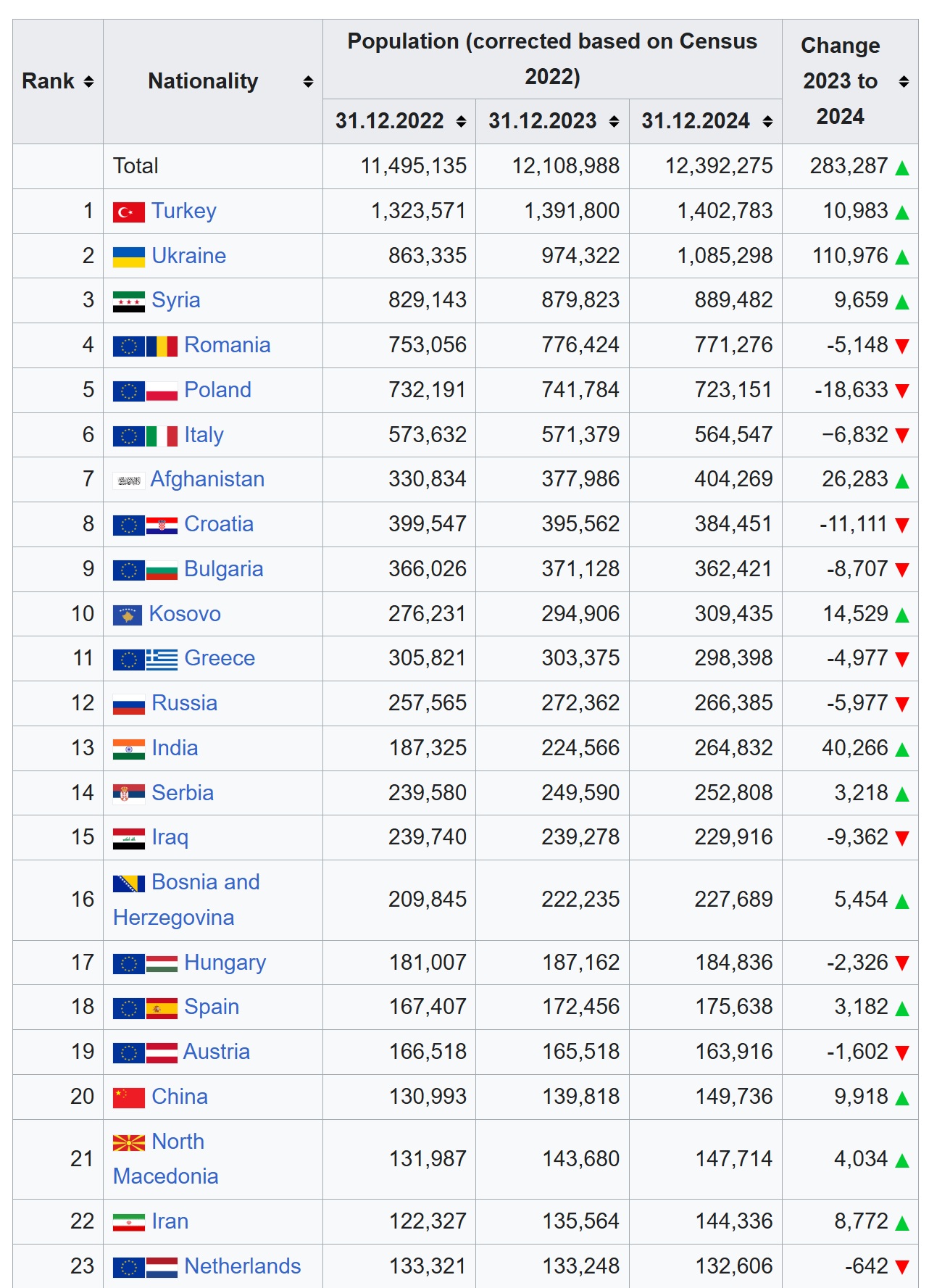Viewport: 929px width, 1288px height.
Task: Open the Romania article link
Action: pos(228,345)
